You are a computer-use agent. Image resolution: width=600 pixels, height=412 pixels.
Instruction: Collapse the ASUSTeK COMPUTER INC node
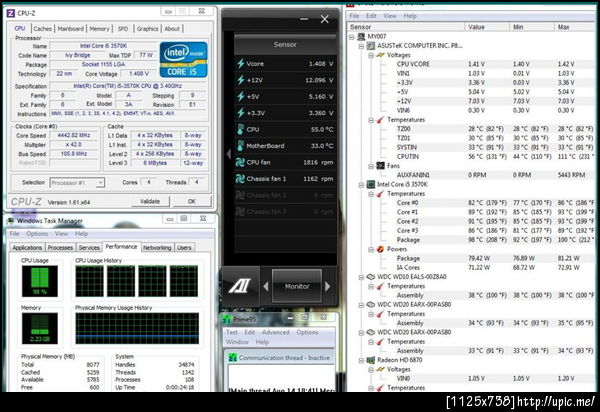pos(361,46)
